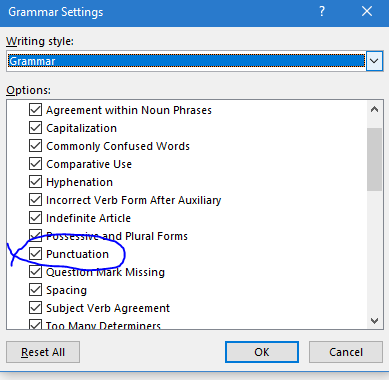Viewport: 389px width, 380px height.
Task: Open the Writing style dropdown arrow
Action: click(374, 61)
